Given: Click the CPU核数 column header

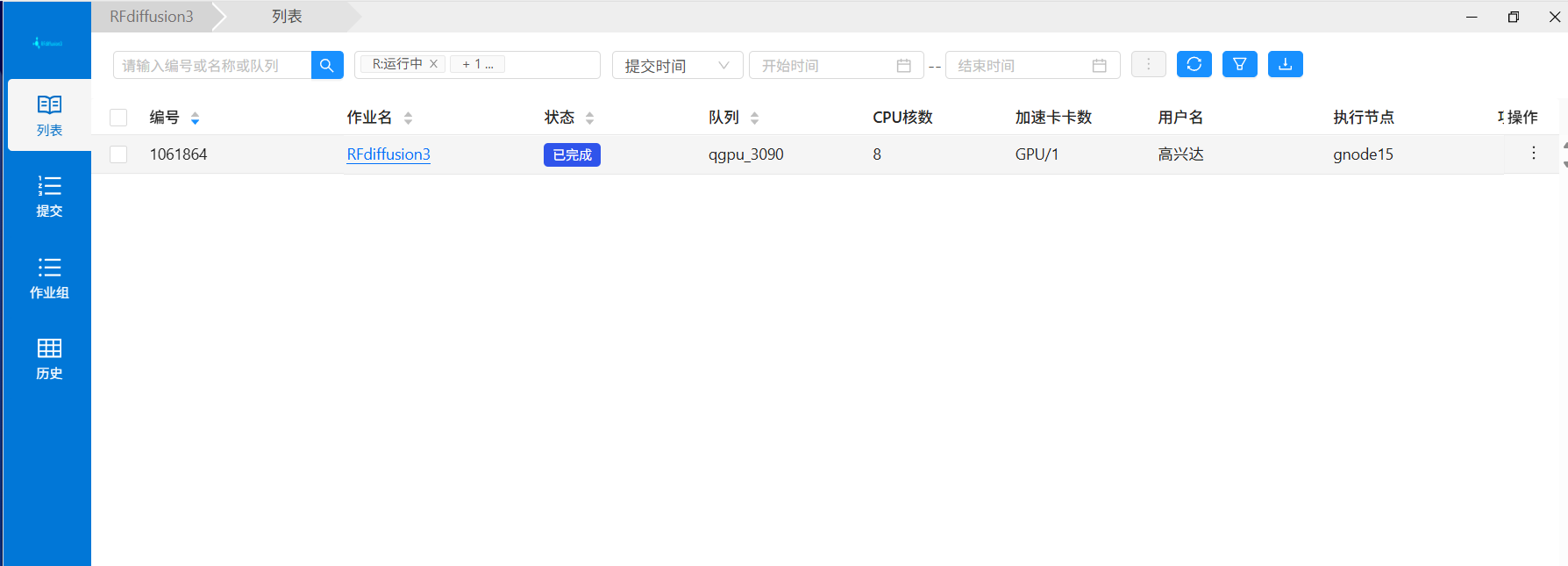Looking at the screenshot, I should [902, 118].
